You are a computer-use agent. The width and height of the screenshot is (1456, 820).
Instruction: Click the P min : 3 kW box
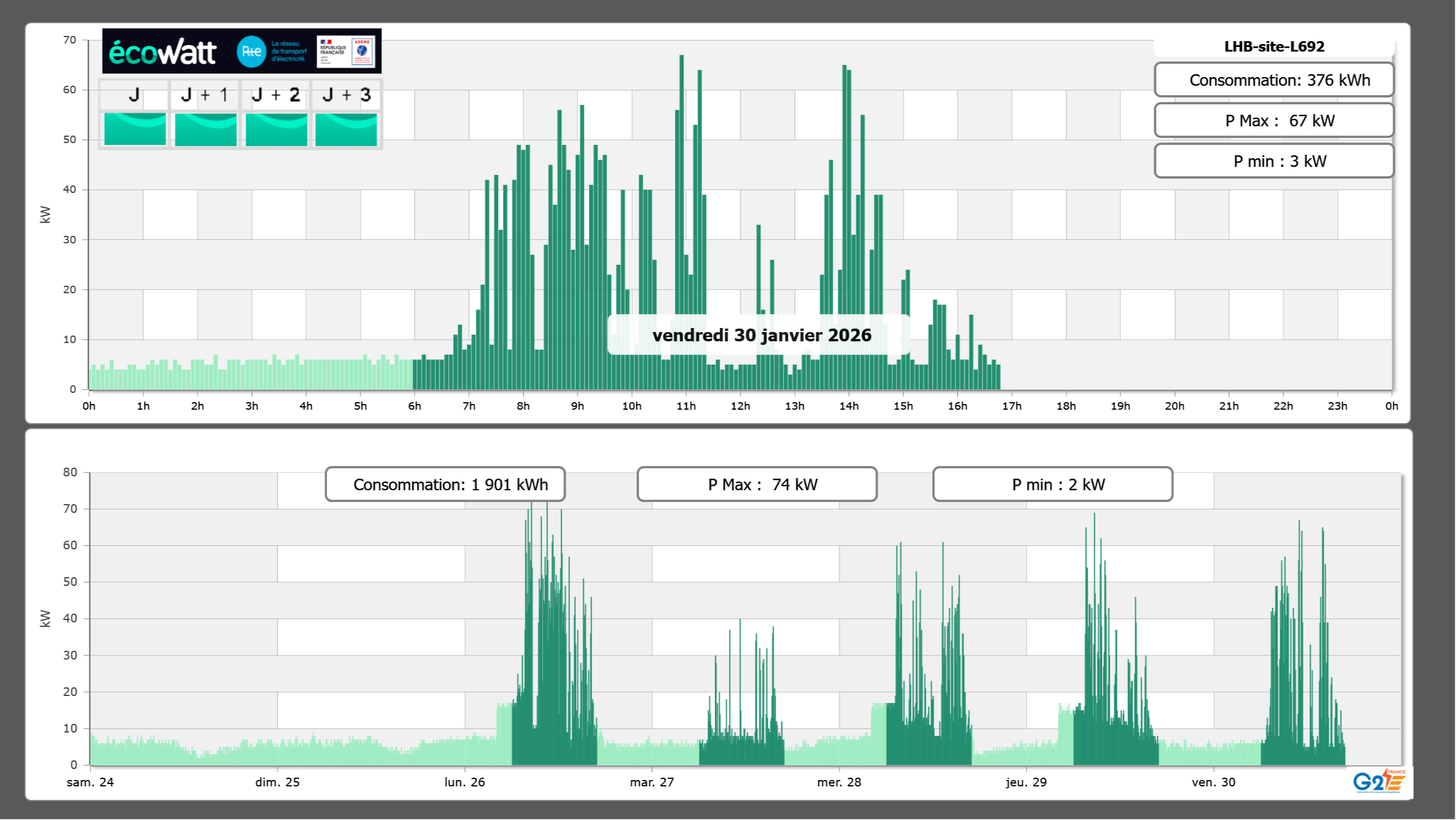click(x=1274, y=161)
